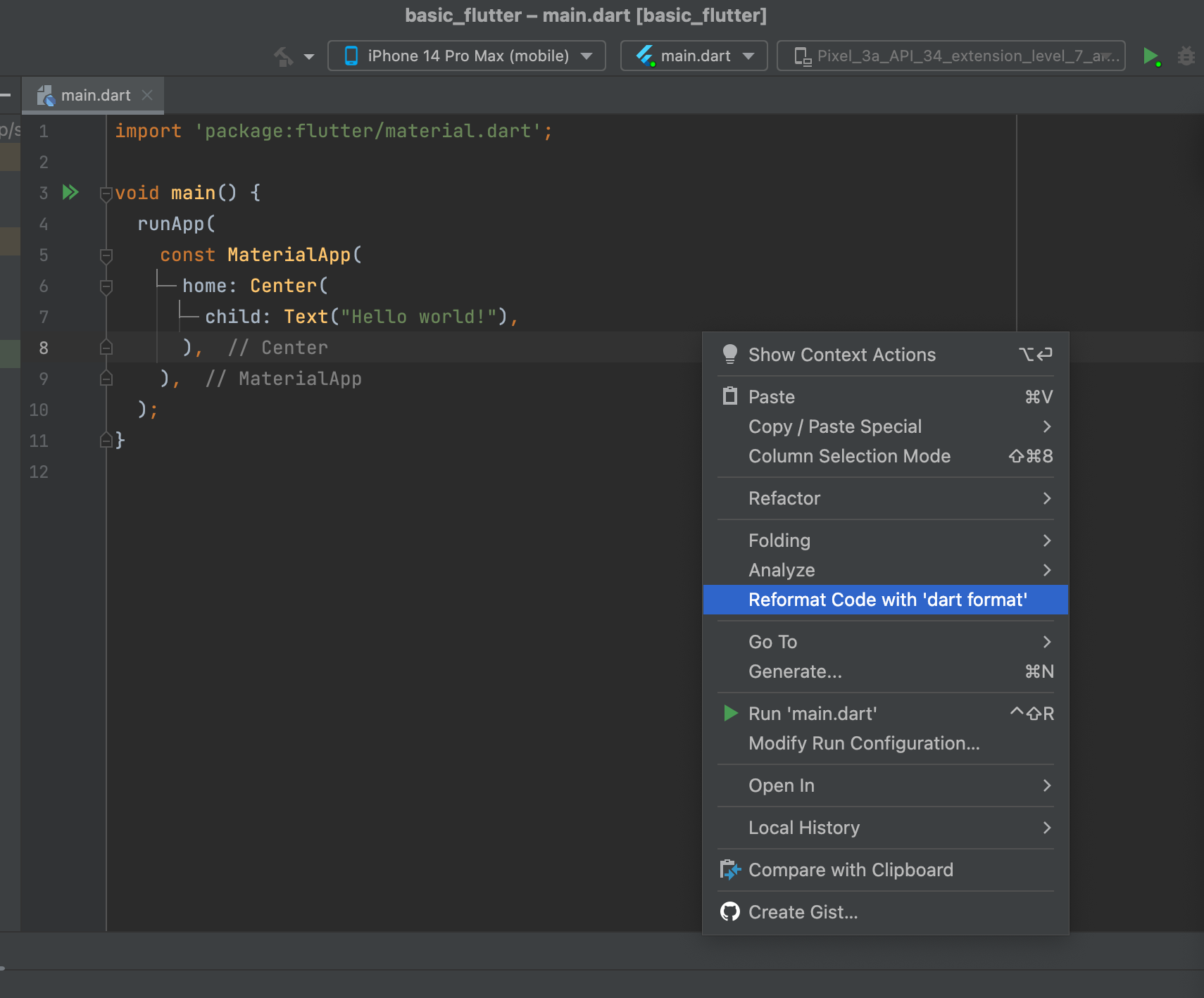Click the green play icon beside Run 'main.dart'

coord(731,713)
